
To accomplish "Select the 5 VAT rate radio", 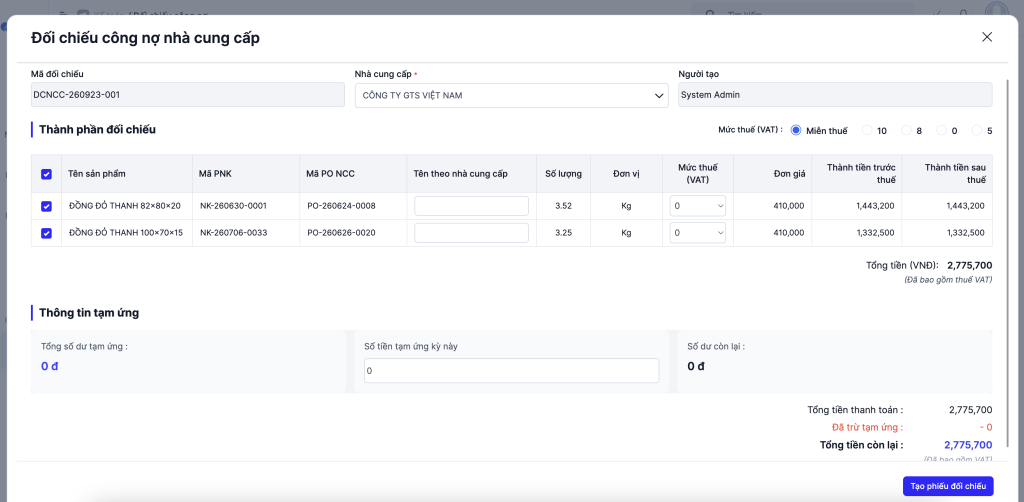I will (977, 131).
